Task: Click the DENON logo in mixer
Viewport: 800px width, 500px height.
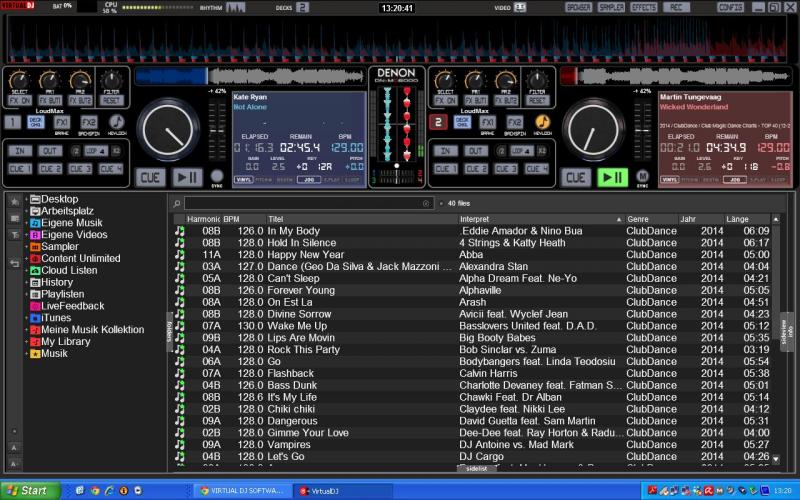Action: pos(396,75)
